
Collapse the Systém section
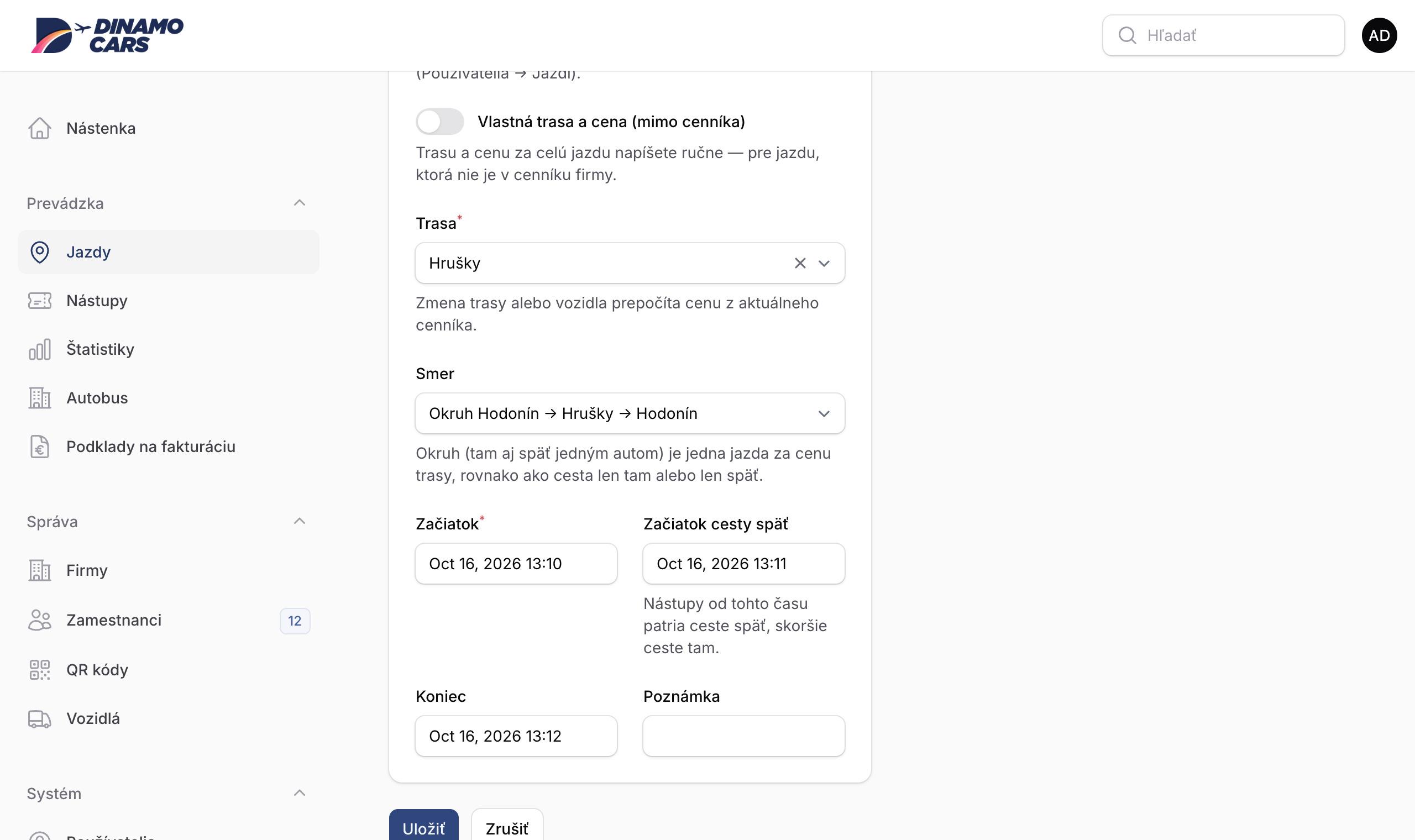point(300,793)
